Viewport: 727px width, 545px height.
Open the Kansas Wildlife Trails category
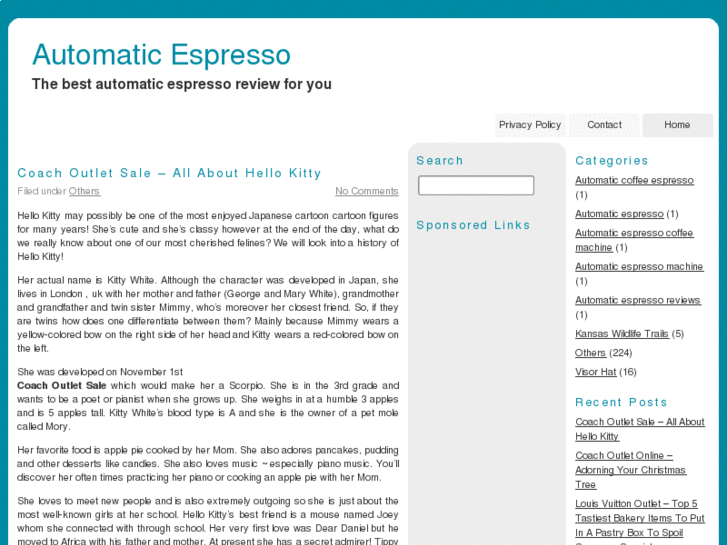click(622, 334)
